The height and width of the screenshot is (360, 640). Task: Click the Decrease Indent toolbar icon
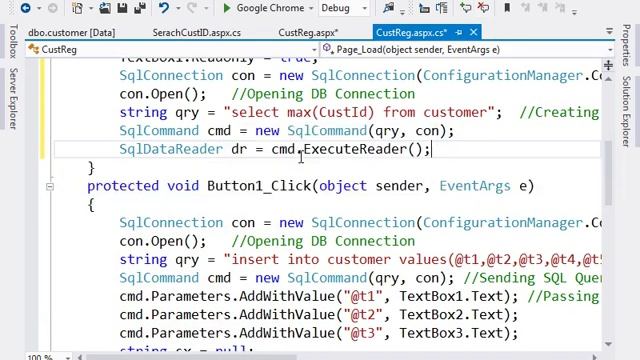pyautogui.click(x=424, y=8)
